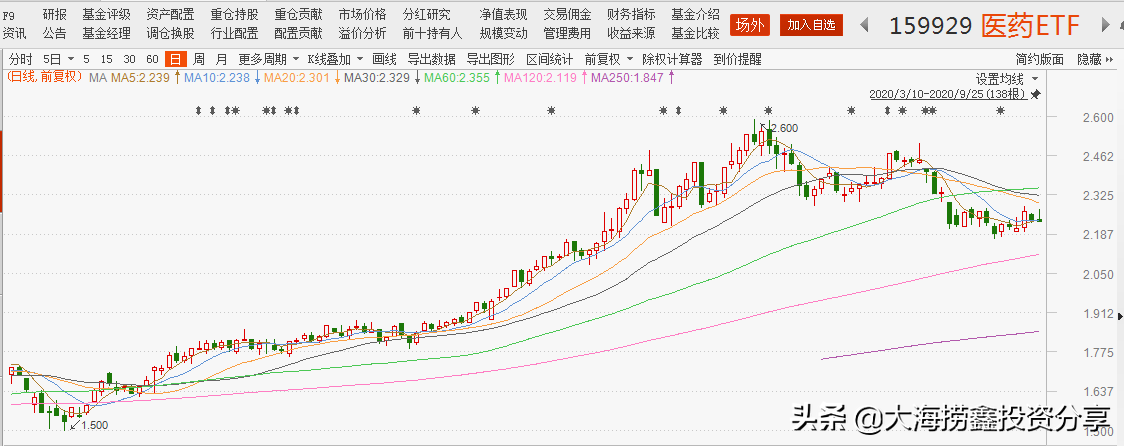1124x446 pixels.
Task: Click the MA5 trend arrow in the legend
Action: click(176, 77)
